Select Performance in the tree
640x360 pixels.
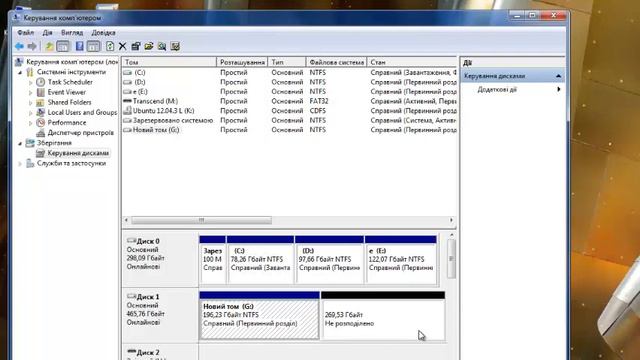[67, 122]
